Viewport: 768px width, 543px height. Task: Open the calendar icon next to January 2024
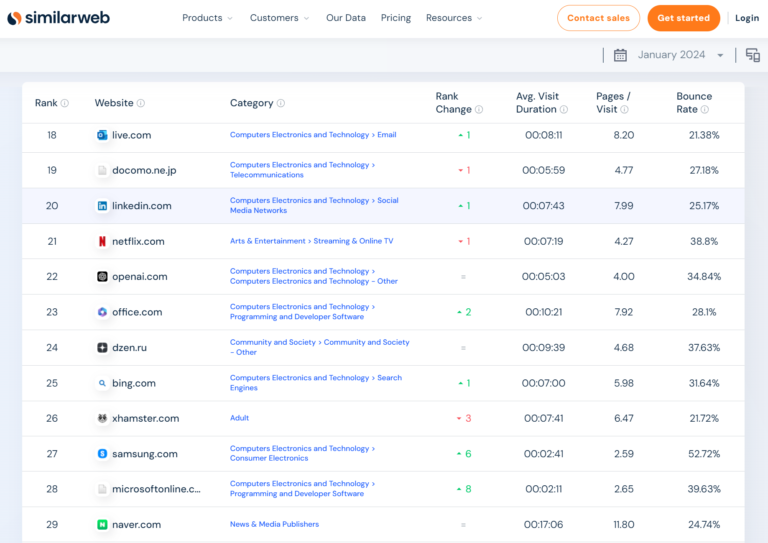pyautogui.click(x=620, y=55)
